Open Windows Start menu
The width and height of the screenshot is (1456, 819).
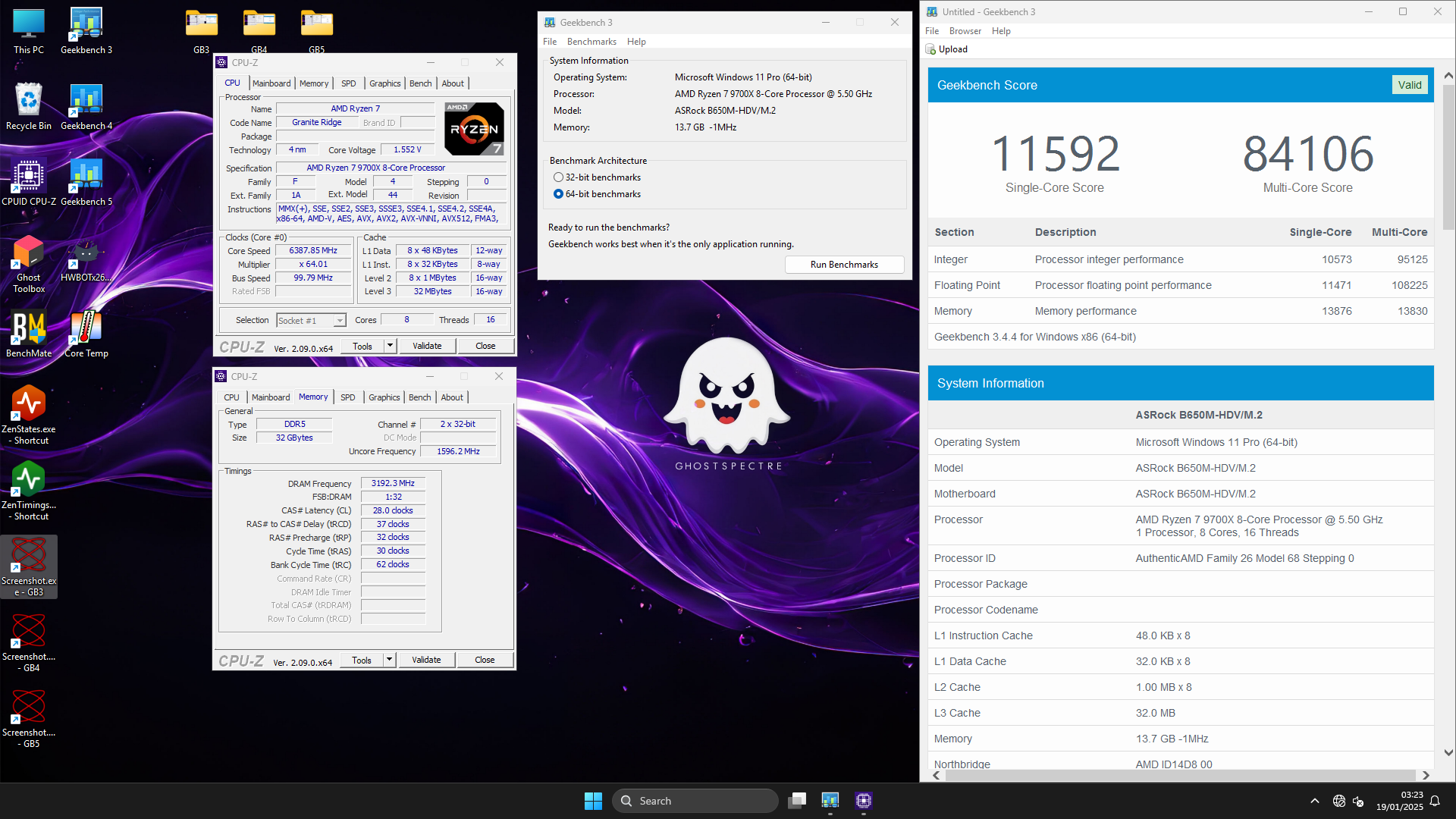click(593, 801)
